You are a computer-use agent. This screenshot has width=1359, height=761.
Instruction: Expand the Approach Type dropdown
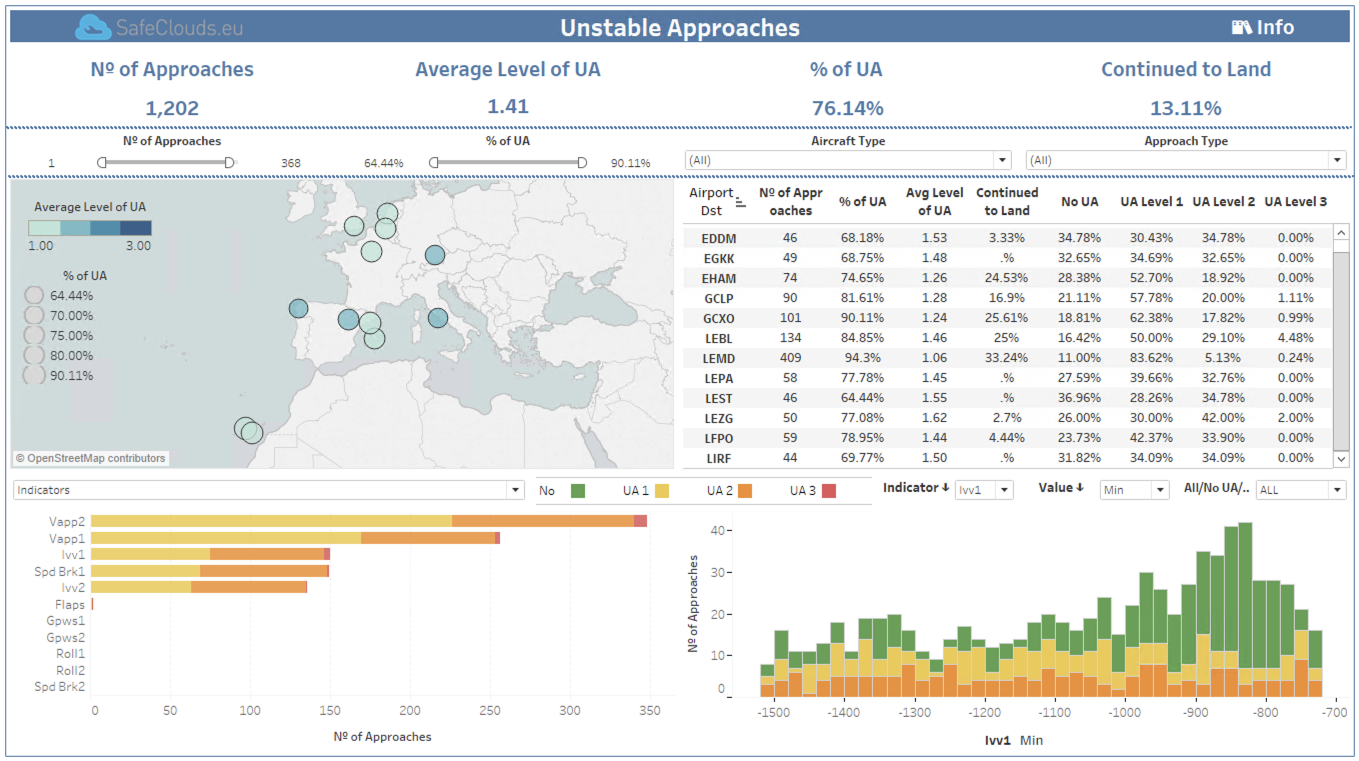(x=1186, y=160)
